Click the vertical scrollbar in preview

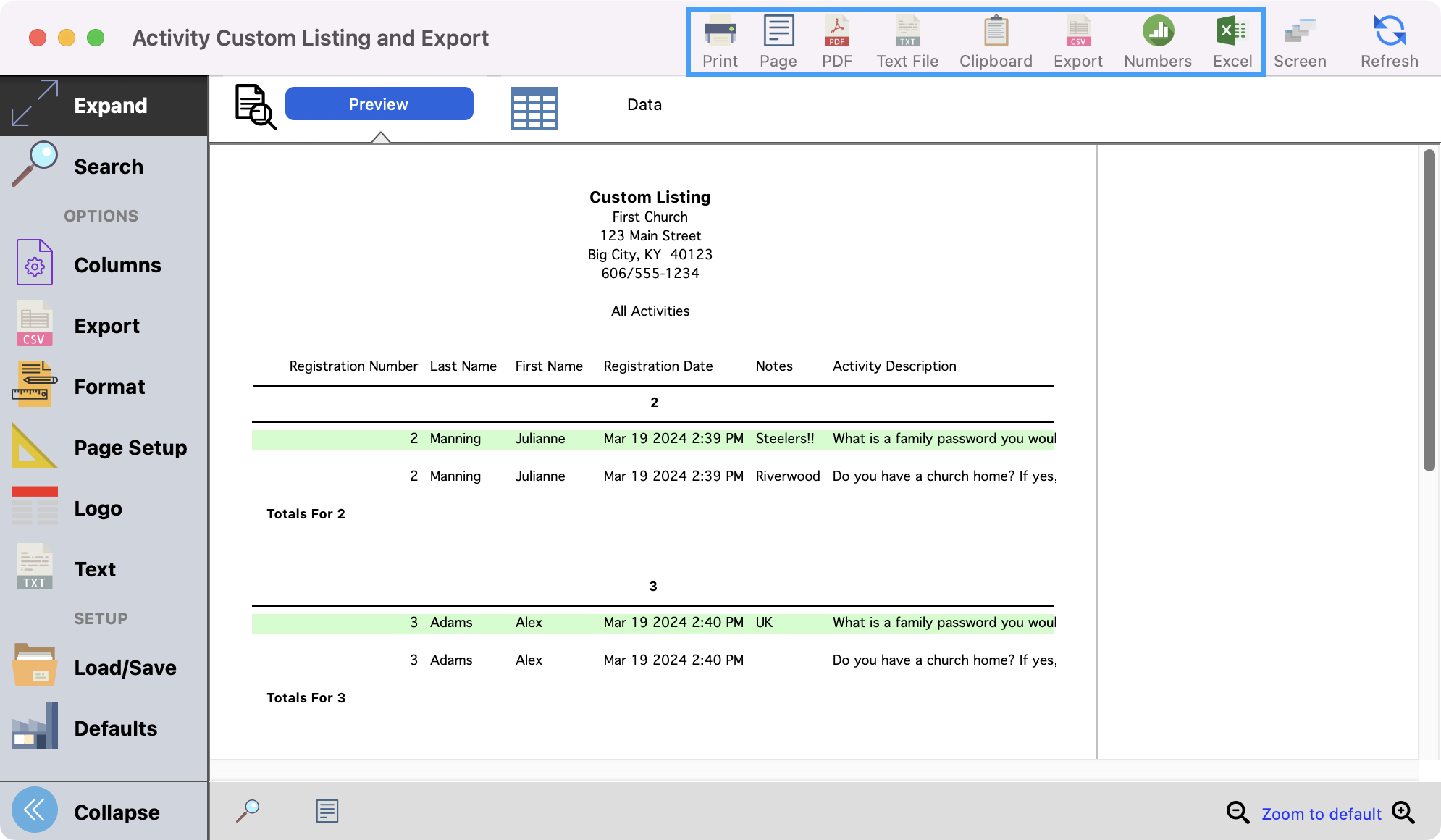[1428, 311]
